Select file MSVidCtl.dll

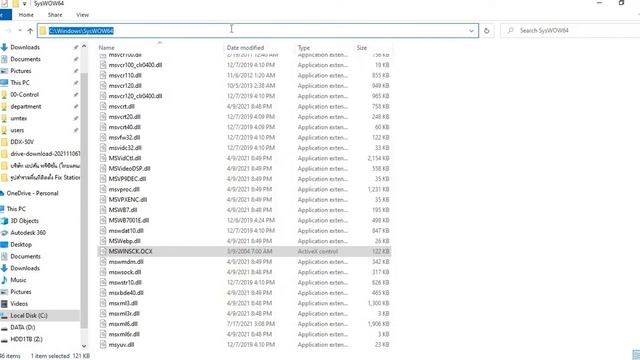point(124,158)
